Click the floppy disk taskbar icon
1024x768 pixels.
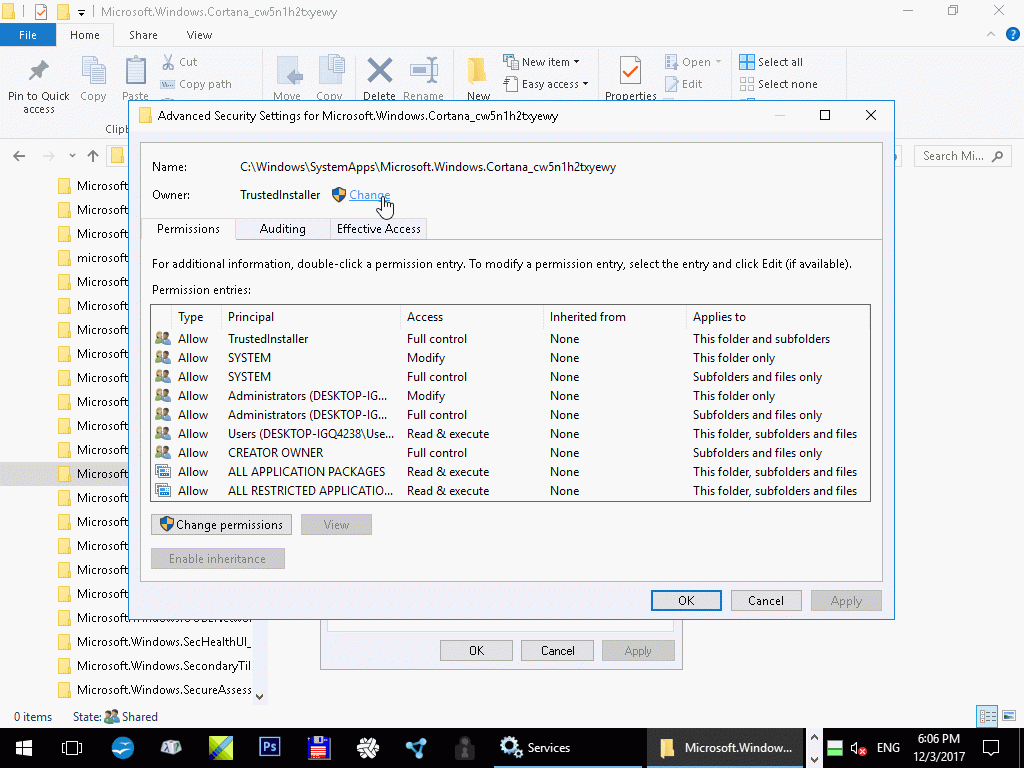click(318, 748)
